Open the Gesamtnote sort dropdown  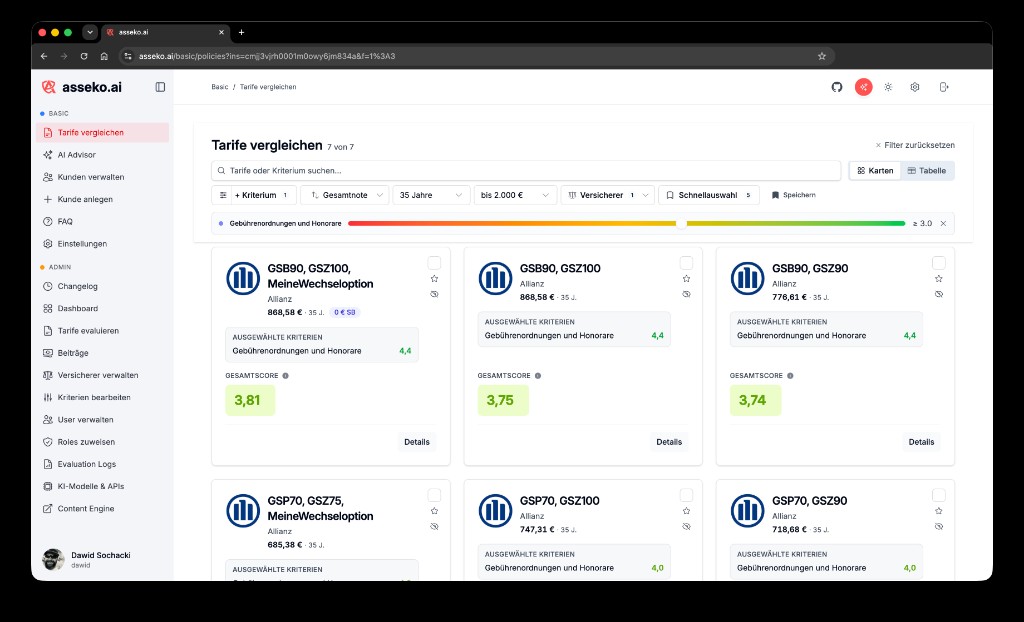[345, 195]
